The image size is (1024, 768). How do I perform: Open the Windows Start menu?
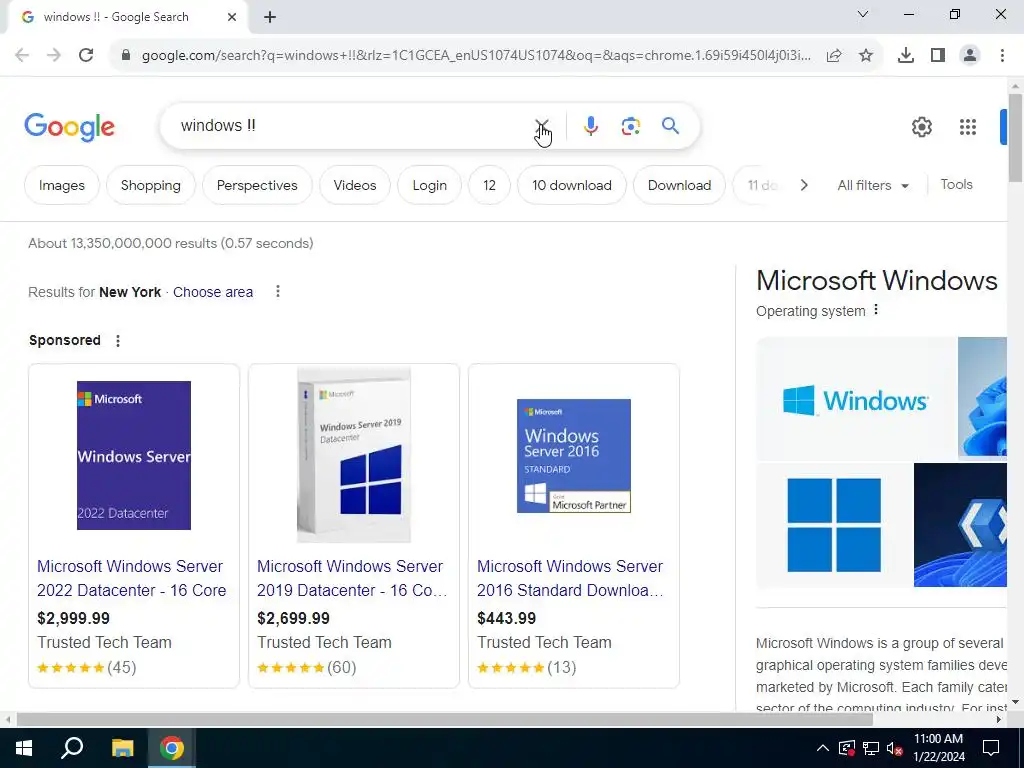pos(24,748)
